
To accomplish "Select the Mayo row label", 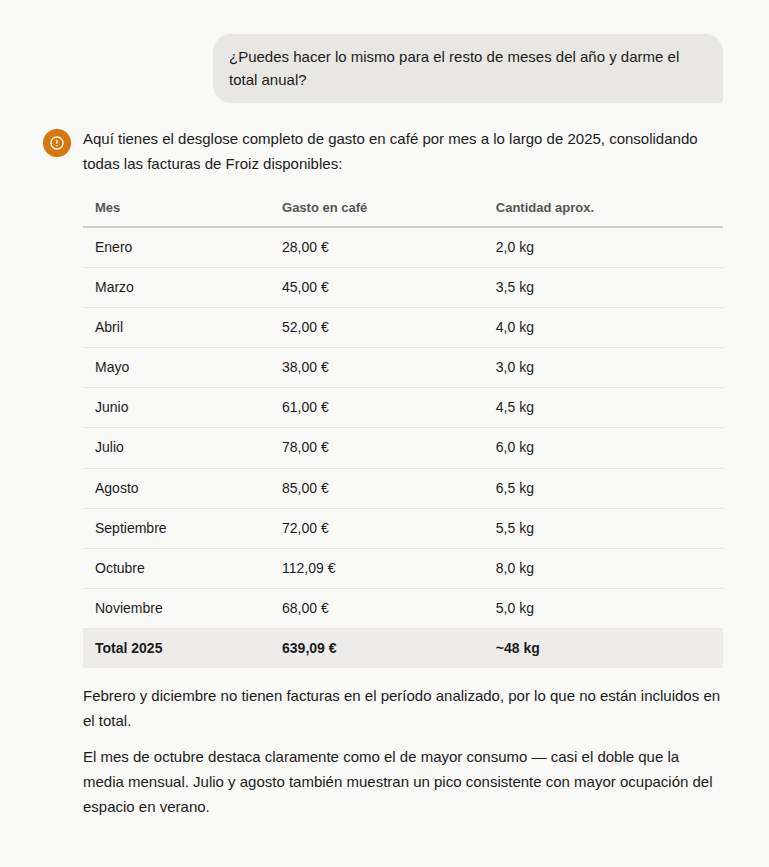I will click(112, 367).
